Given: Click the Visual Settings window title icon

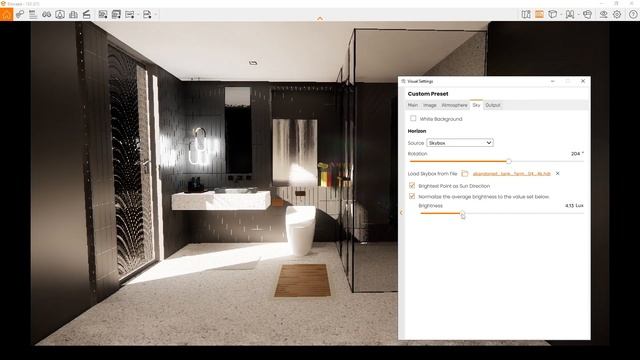Looking at the screenshot, I should pyautogui.click(x=403, y=81).
